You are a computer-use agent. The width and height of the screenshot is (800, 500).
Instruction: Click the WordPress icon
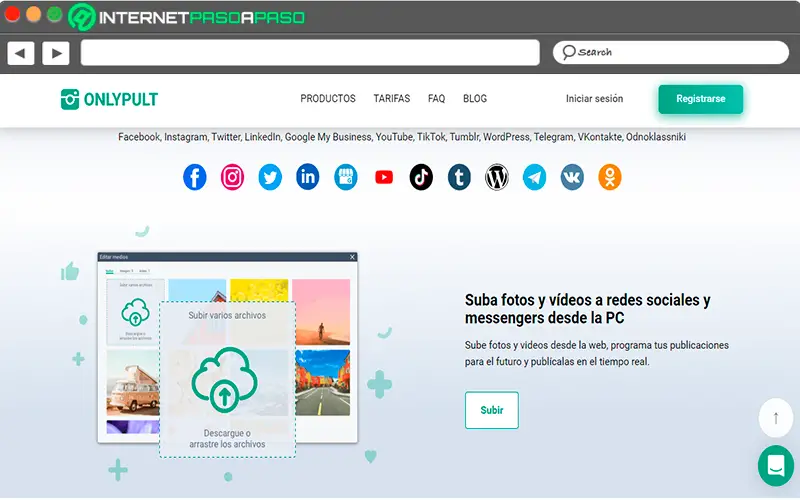pos(497,177)
